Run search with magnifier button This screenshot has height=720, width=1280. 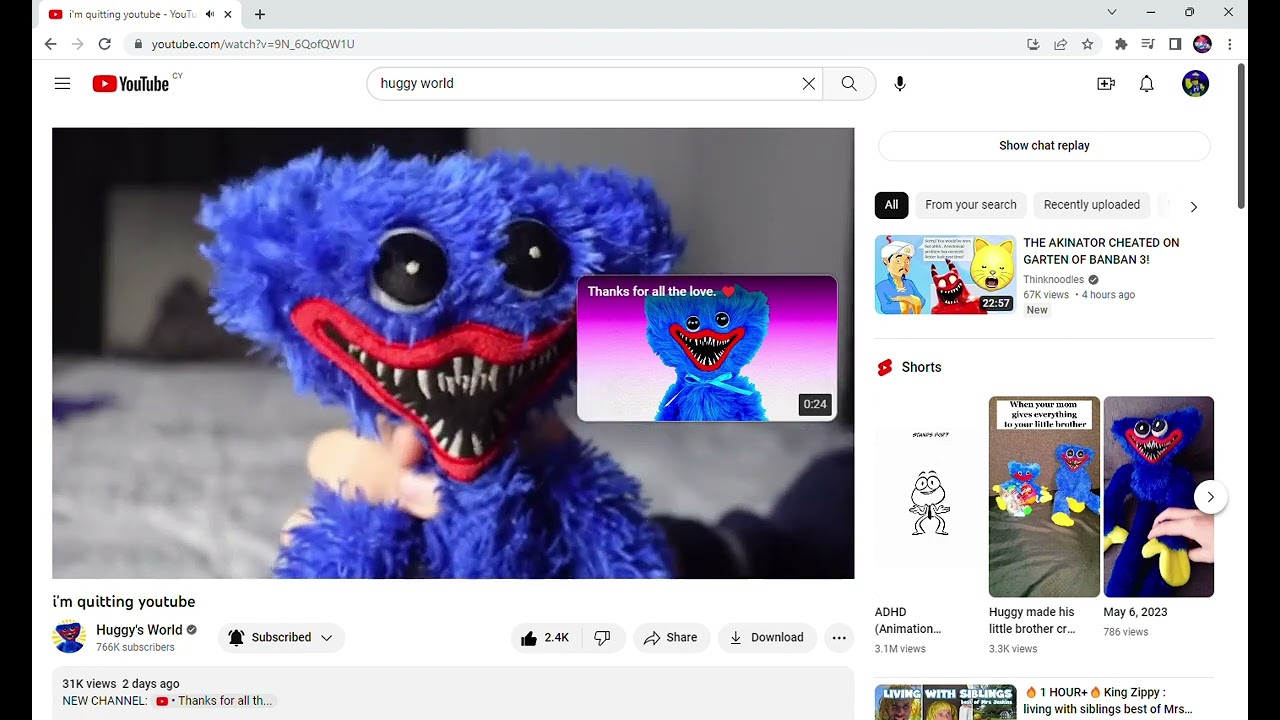(849, 84)
